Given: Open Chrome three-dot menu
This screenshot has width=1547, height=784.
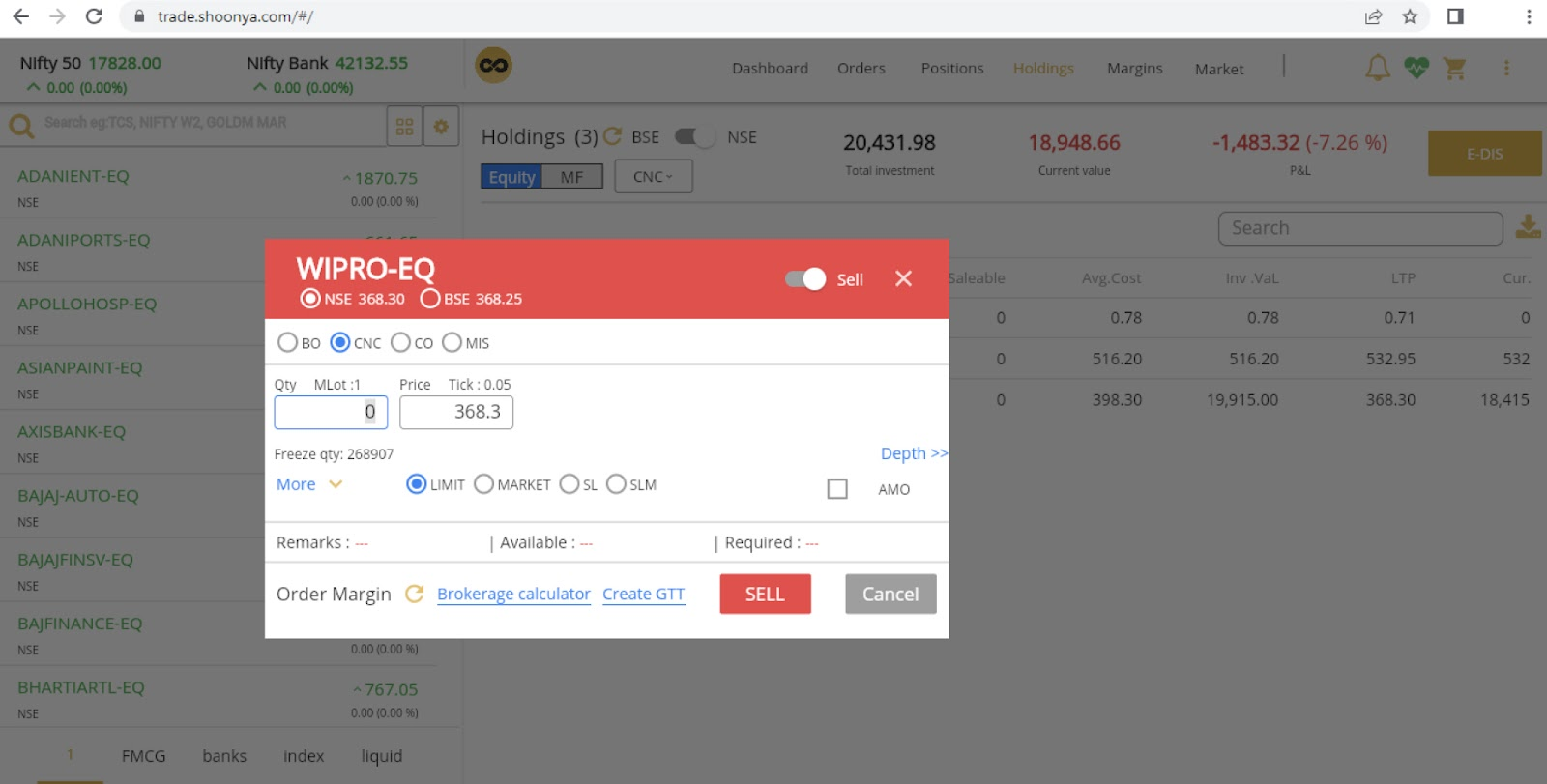Looking at the screenshot, I should tap(1529, 16).
